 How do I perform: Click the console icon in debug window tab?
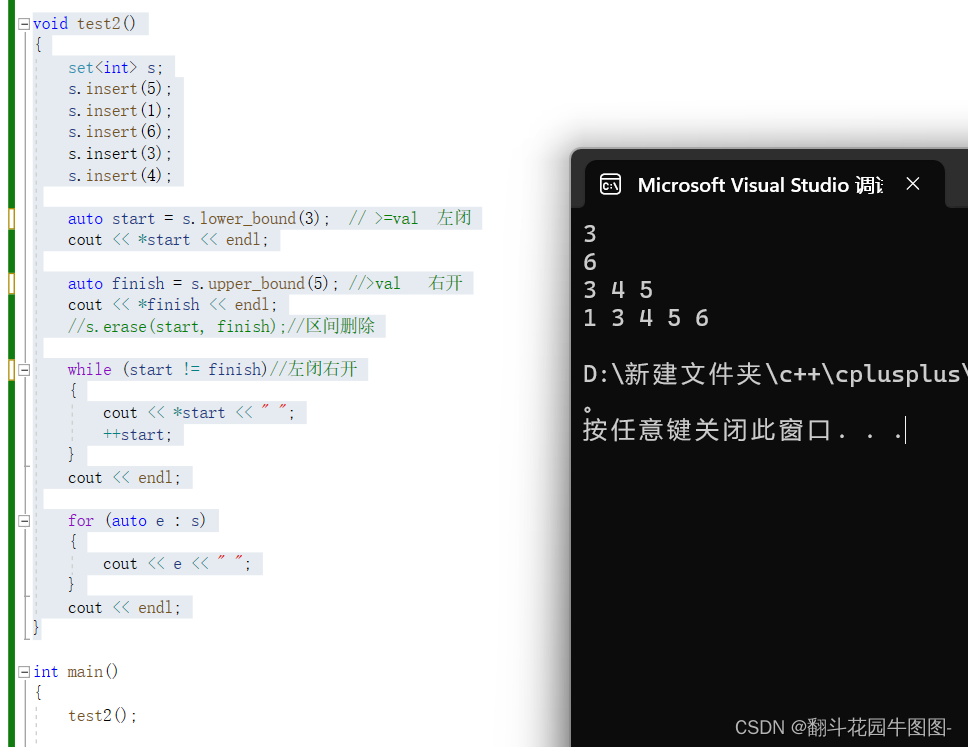610,184
